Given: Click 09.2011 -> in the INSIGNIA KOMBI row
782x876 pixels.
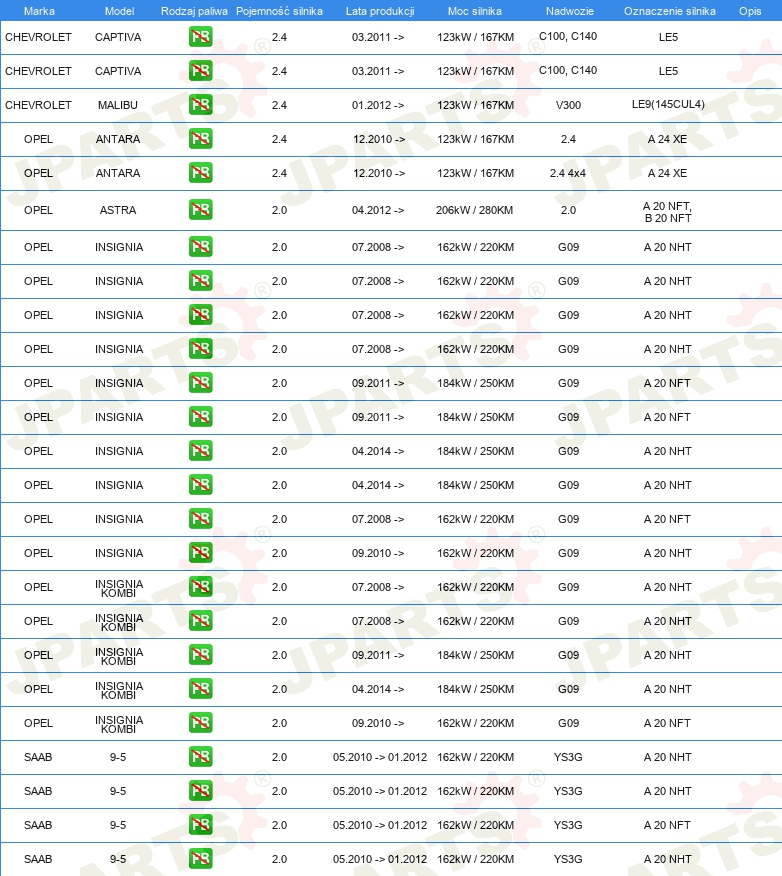Looking at the screenshot, I should tap(378, 655).
